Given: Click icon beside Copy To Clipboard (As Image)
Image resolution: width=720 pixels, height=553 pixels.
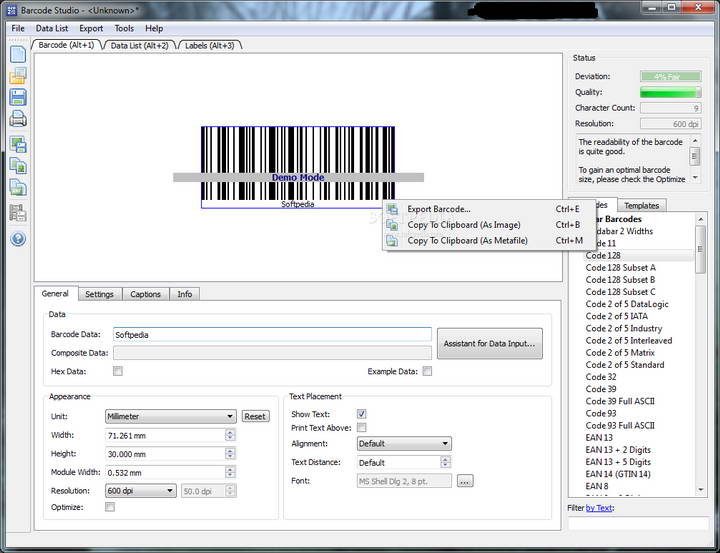Looking at the screenshot, I should [x=392, y=225].
